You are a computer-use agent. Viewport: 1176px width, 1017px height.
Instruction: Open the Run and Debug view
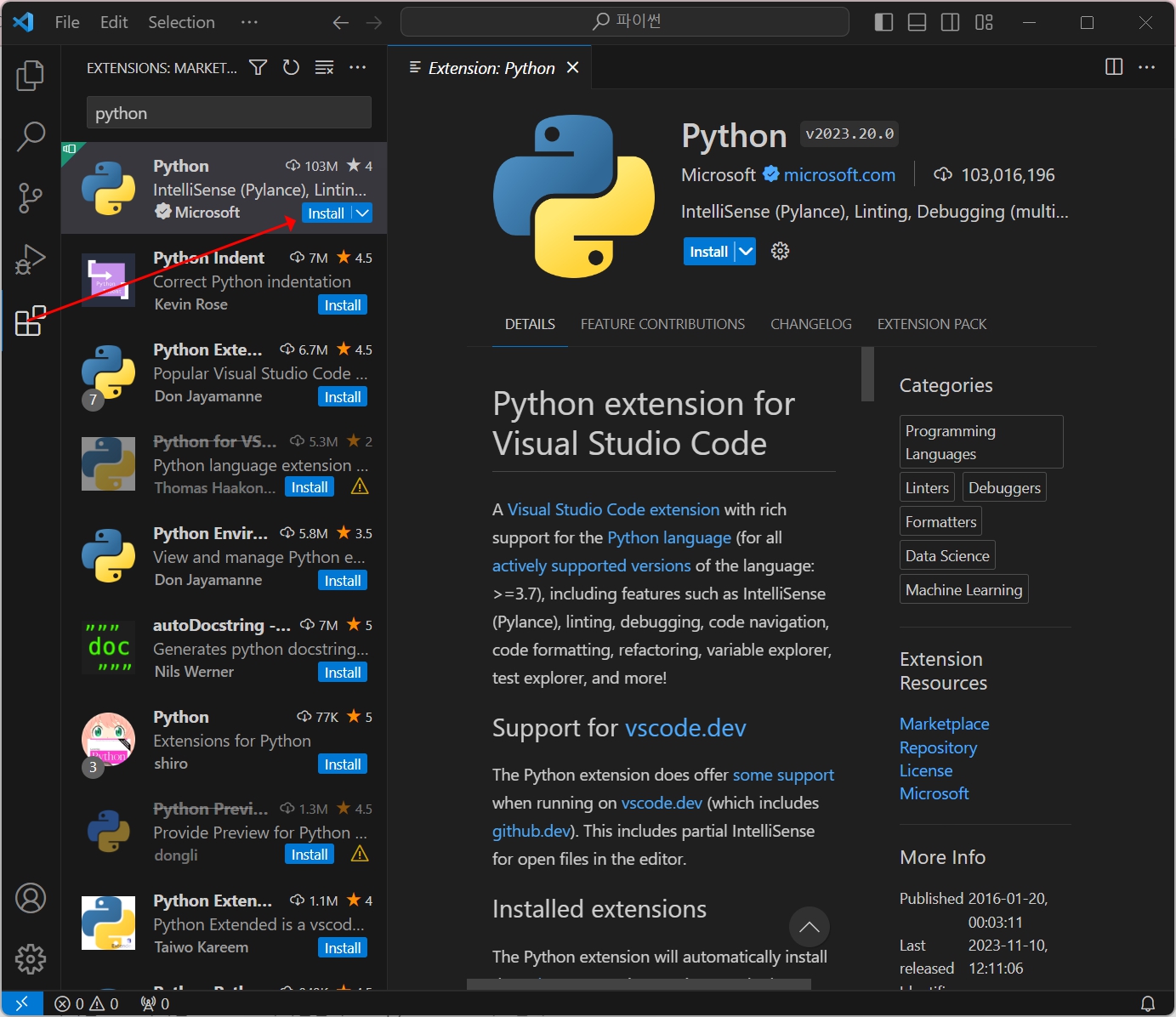(x=31, y=259)
